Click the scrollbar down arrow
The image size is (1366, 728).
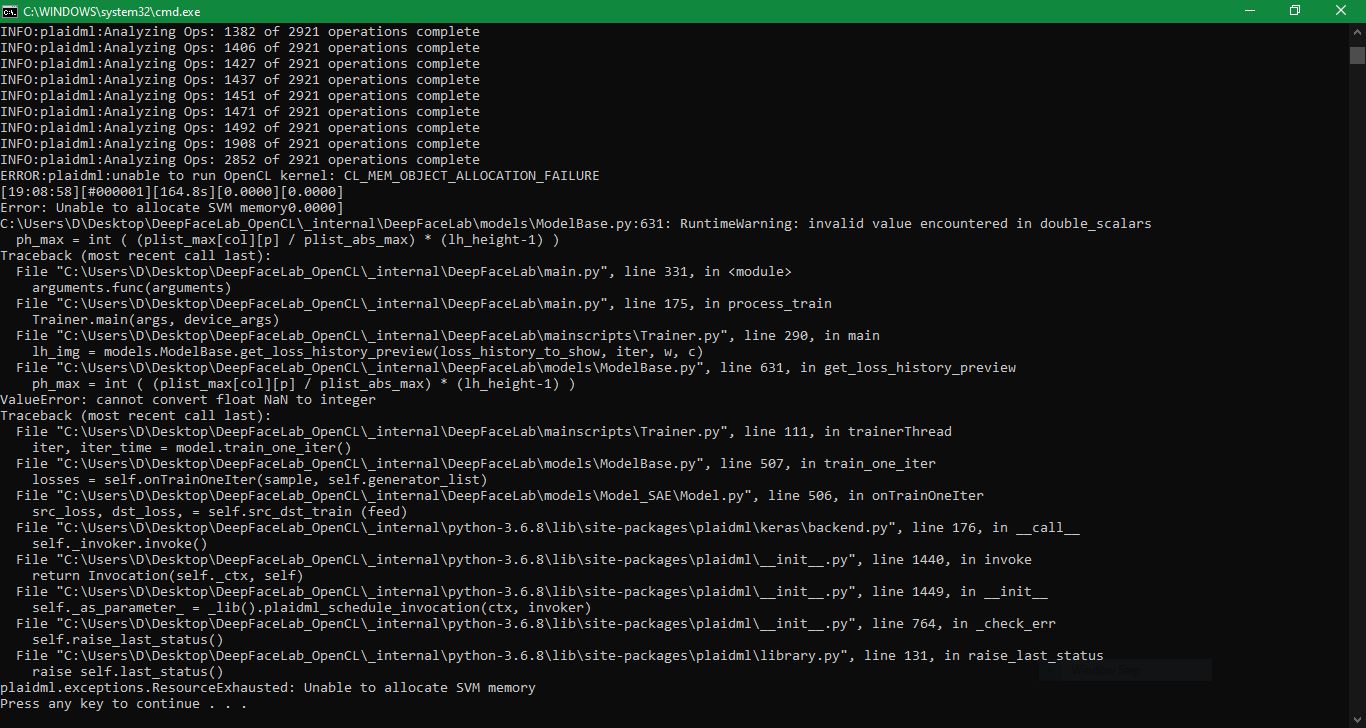point(1358,717)
